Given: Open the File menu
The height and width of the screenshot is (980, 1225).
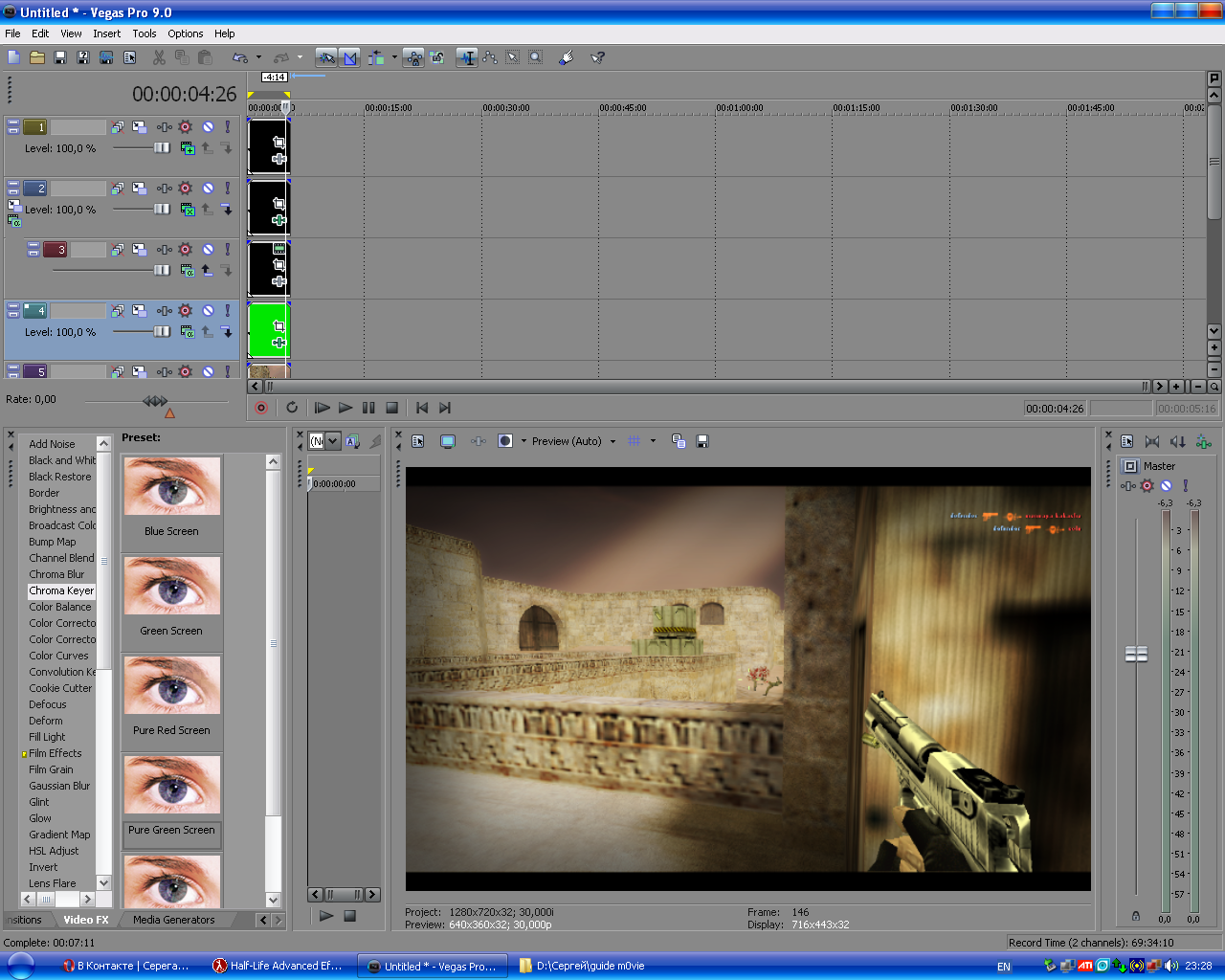Looking at the screenshot, I should [12, 33].
